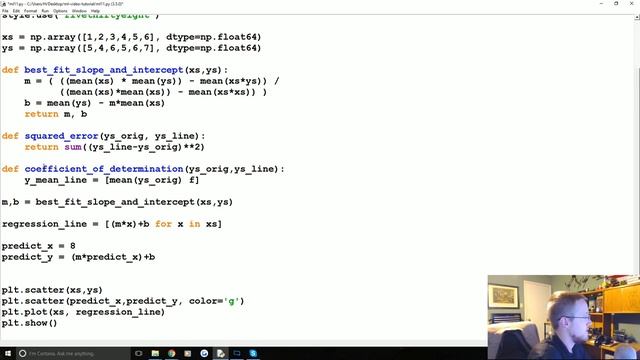Open the Window menu
The height and width of the screenshot is (360, 640).
point(79,11)
